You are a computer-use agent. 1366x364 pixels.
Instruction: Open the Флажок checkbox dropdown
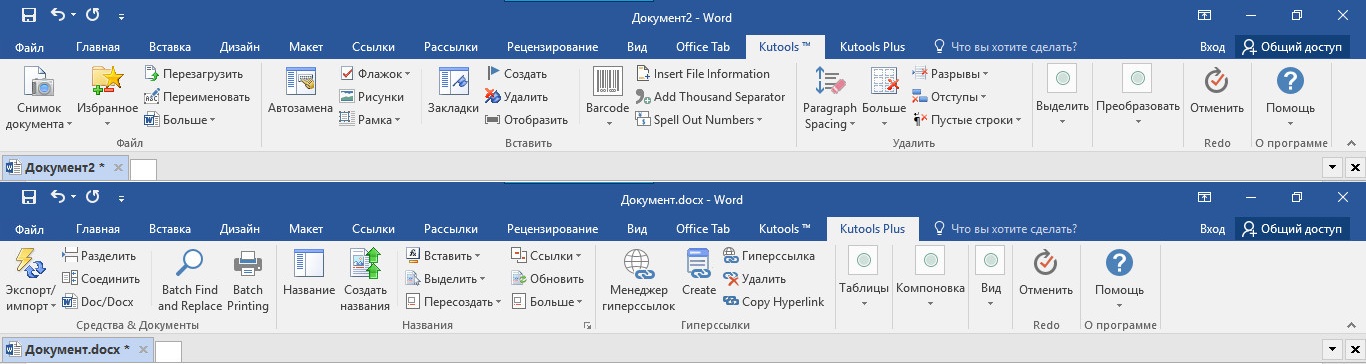[x=375, y=74]
